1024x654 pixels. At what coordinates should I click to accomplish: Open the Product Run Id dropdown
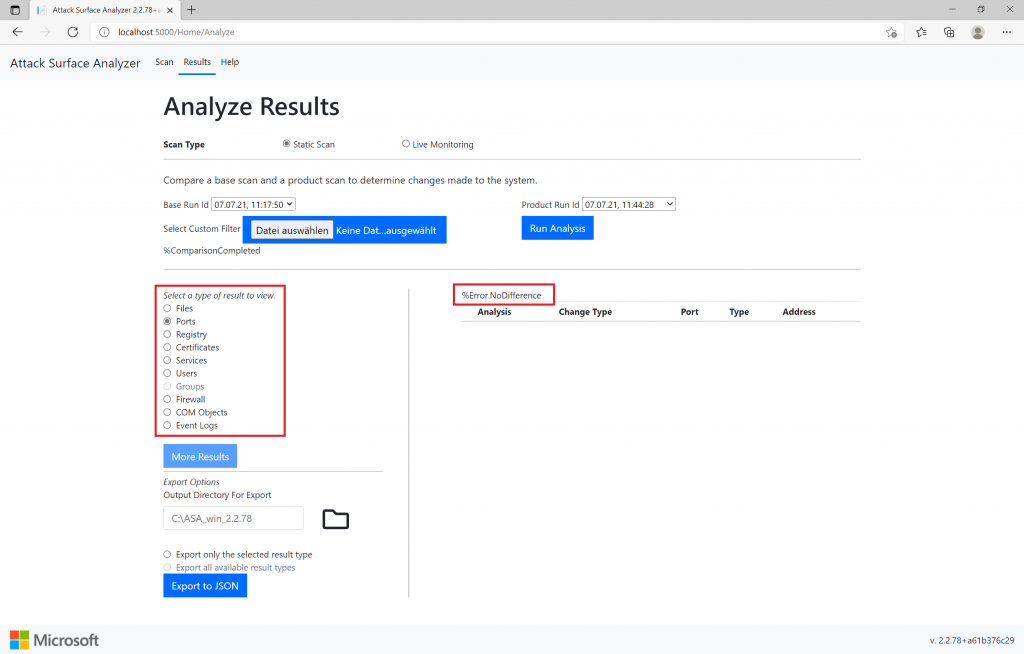pyautogui.click(x=628, y=204)
